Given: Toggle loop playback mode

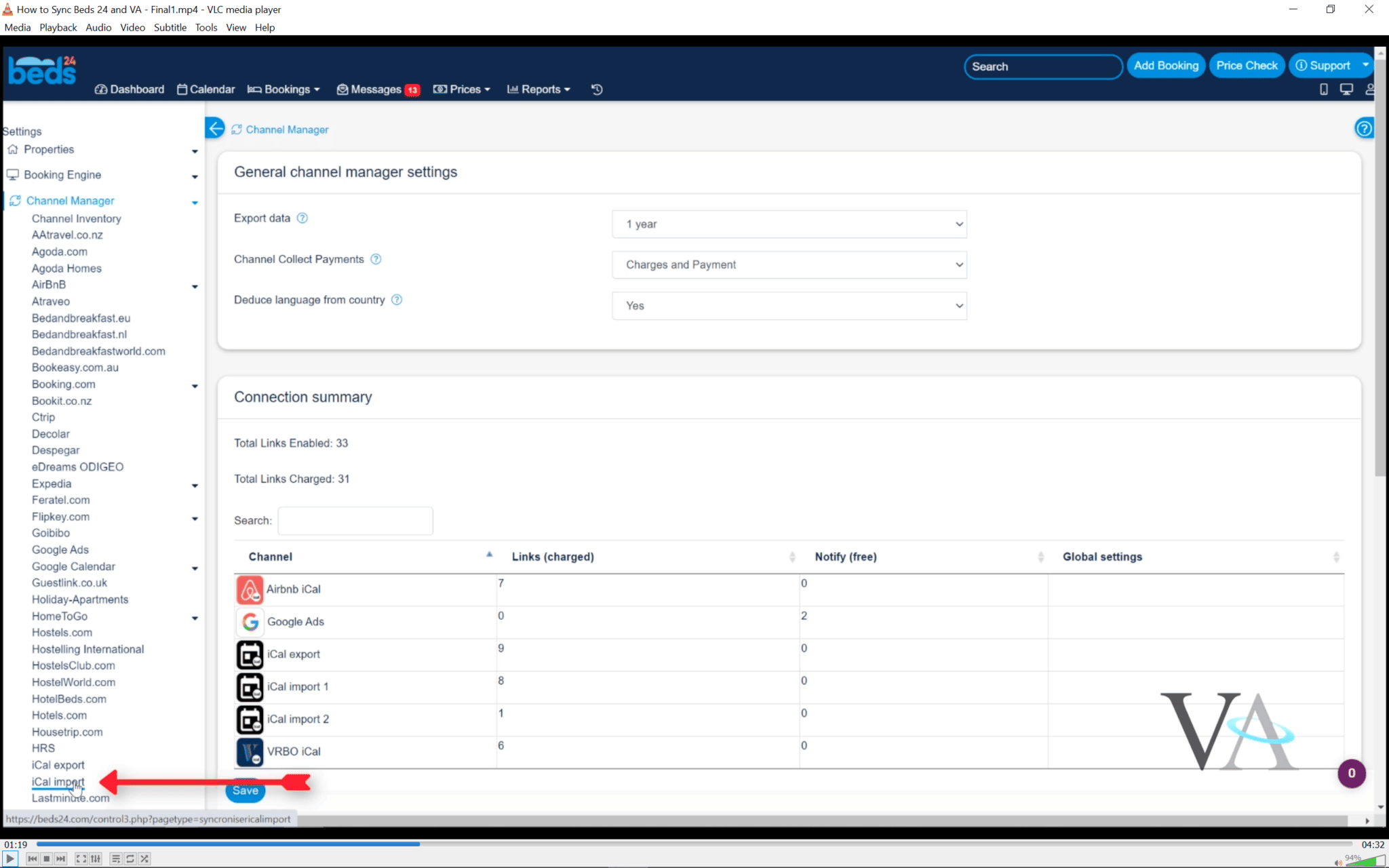Looking at the screenshot, I should pos(130,859).
